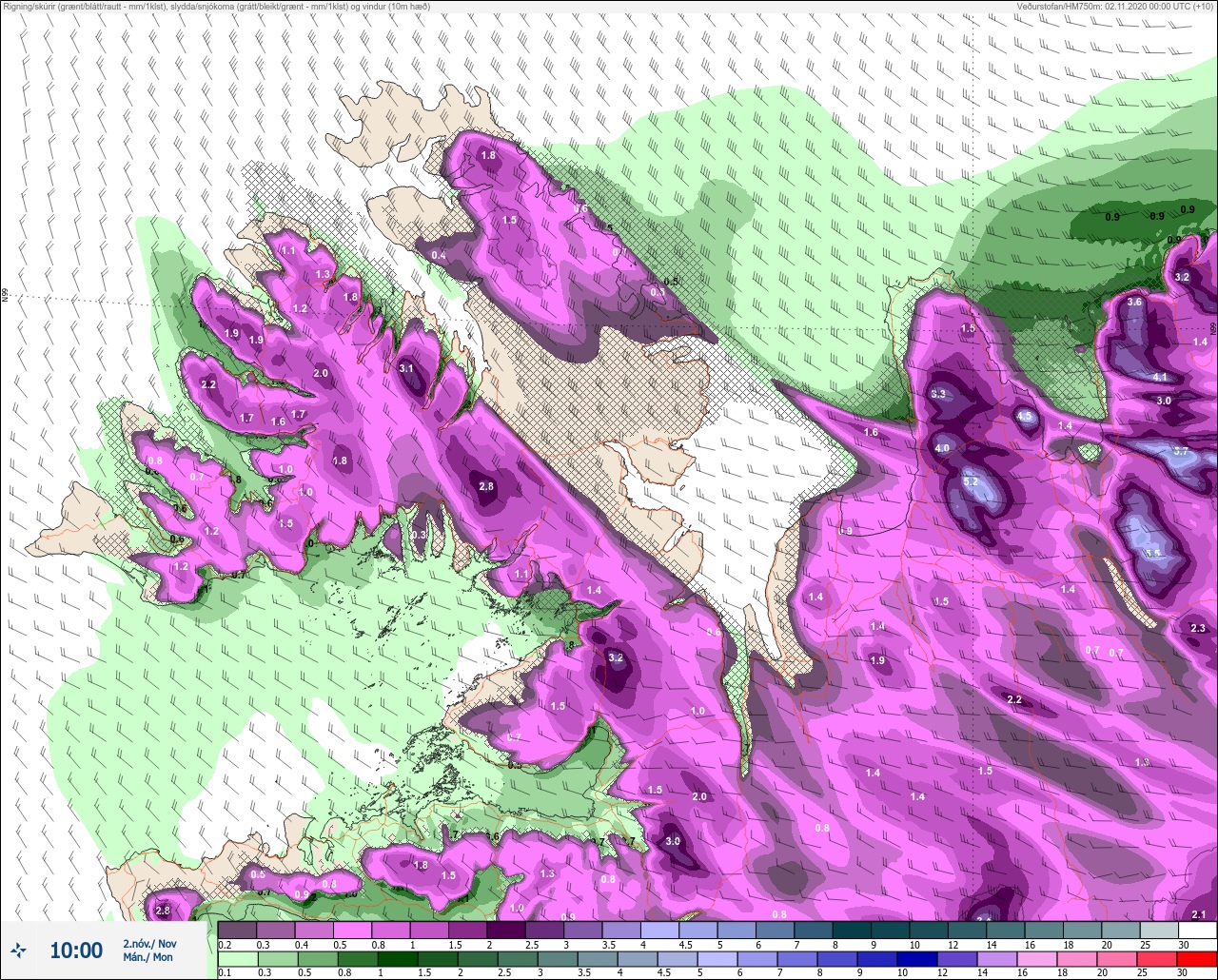Click the 3.6 precipitation value on the map

pos(1133,302)
